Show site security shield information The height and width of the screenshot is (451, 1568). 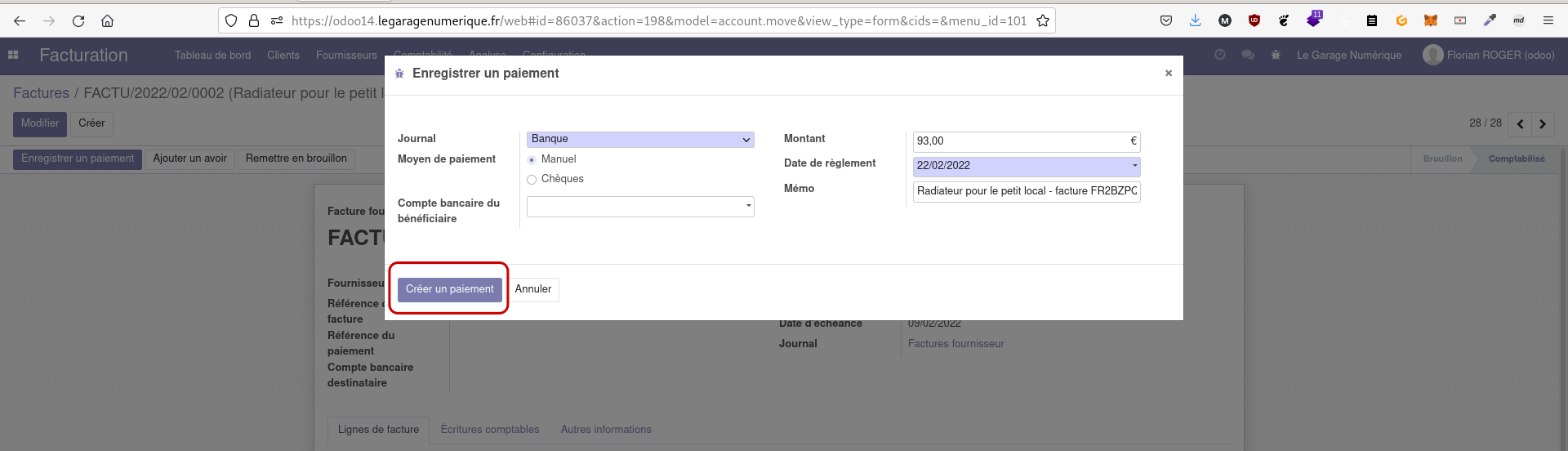pos(231,20)
